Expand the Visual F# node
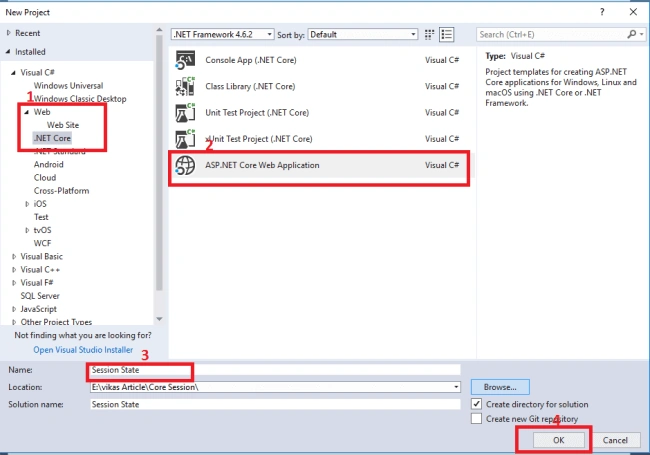 tap(14, 283)
